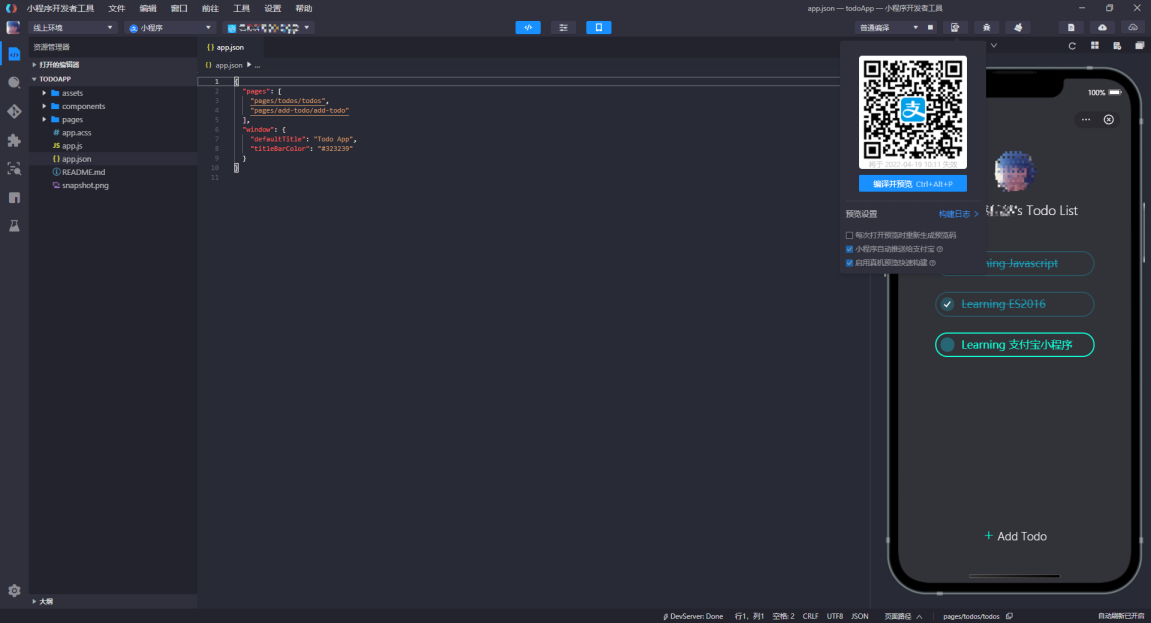1151x623 pixels.
Task: Open the 普通编译 compile mode dropdown
Action: click(889, 28)
